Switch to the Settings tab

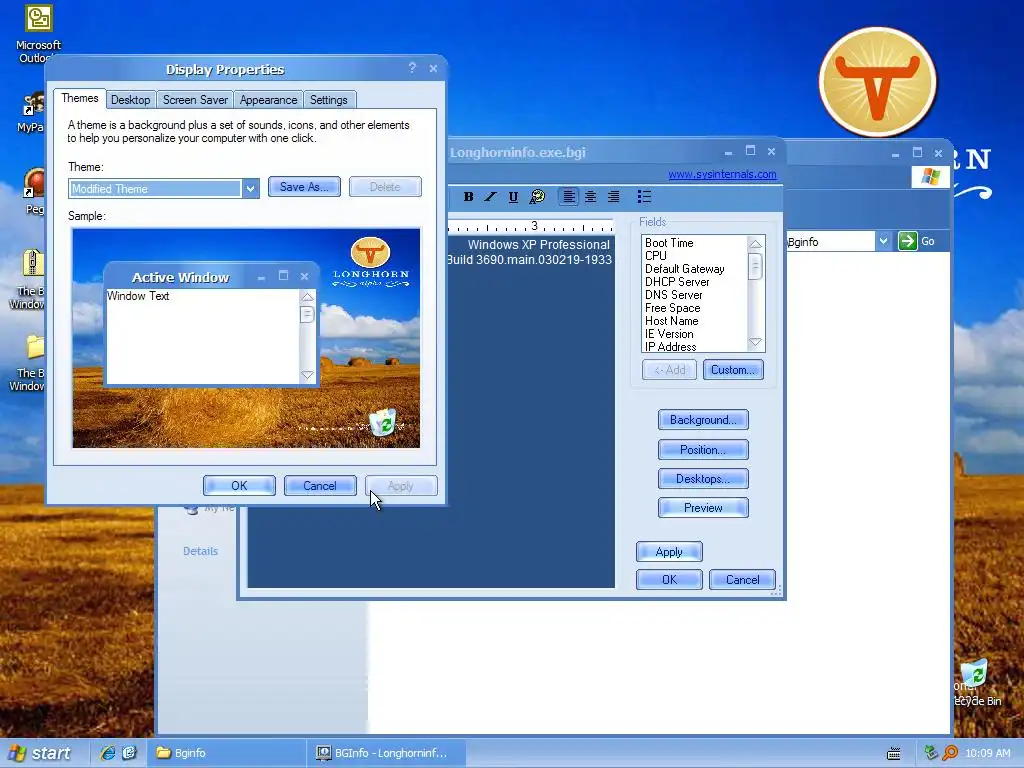[x=328, y=100]
